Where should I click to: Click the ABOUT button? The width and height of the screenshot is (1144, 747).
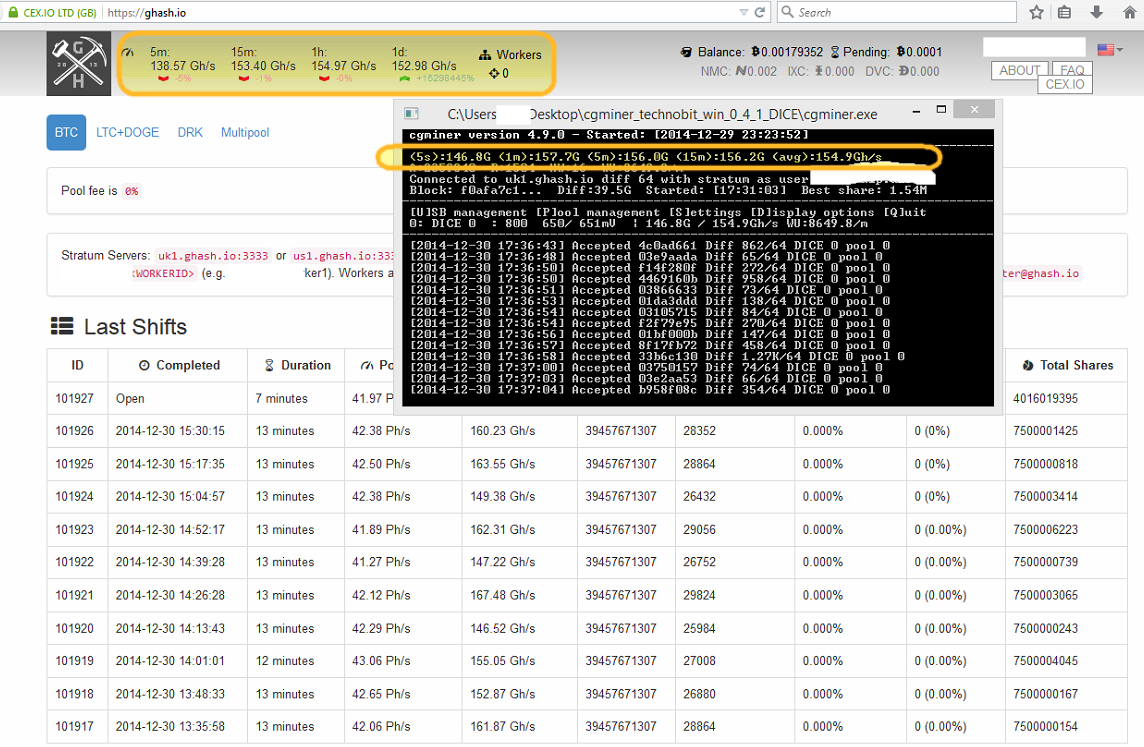click(1019, 70)
